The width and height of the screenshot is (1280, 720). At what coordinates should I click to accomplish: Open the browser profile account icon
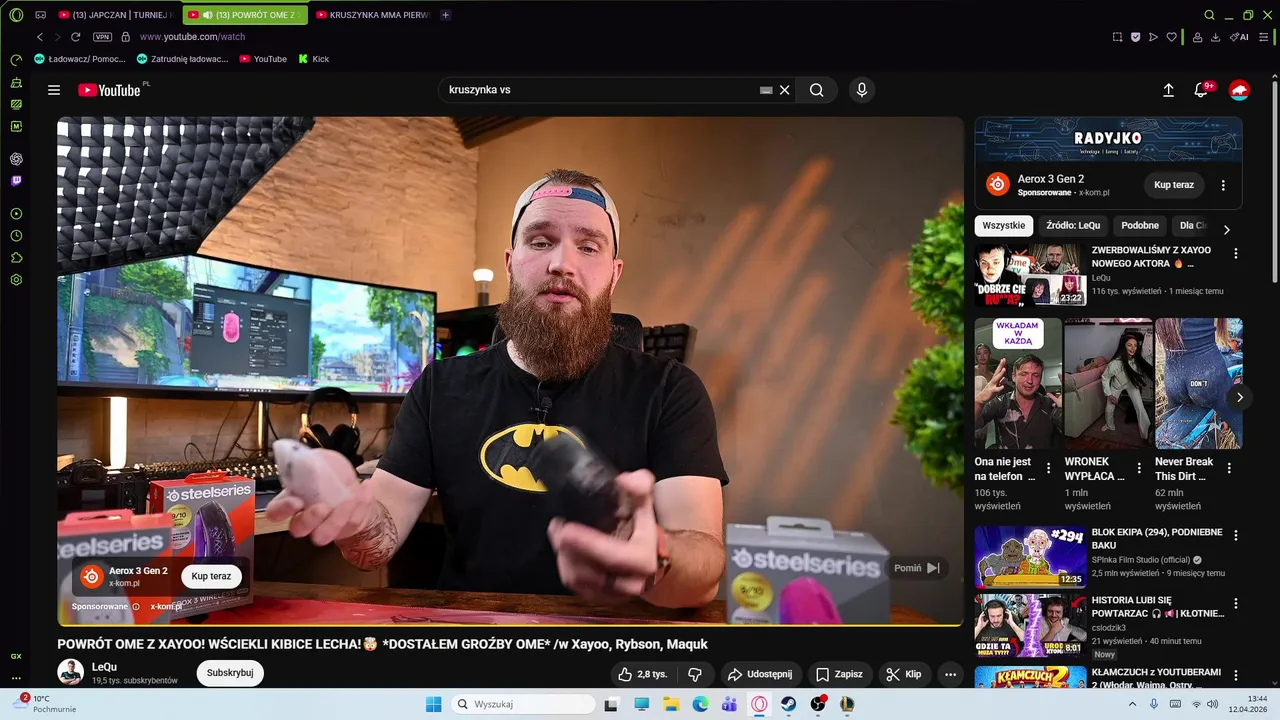pos(1196,37)
